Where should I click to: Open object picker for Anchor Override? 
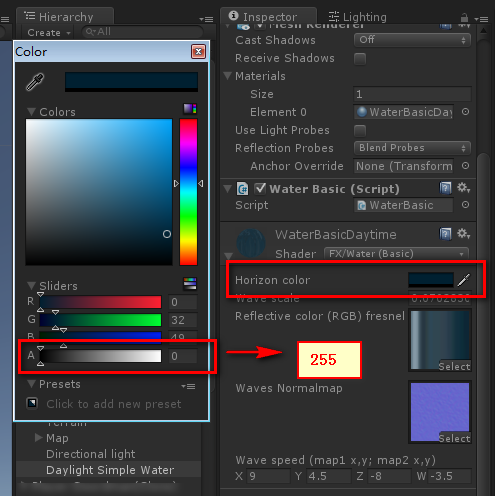tap(465, 166)
